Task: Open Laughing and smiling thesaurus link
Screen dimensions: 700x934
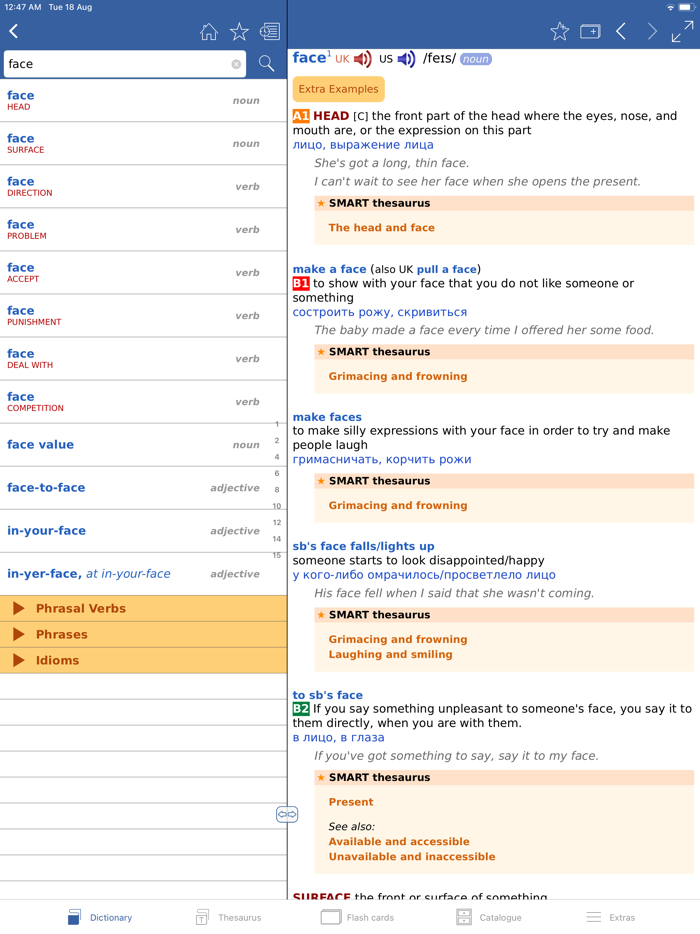Action: click(390, 654)
